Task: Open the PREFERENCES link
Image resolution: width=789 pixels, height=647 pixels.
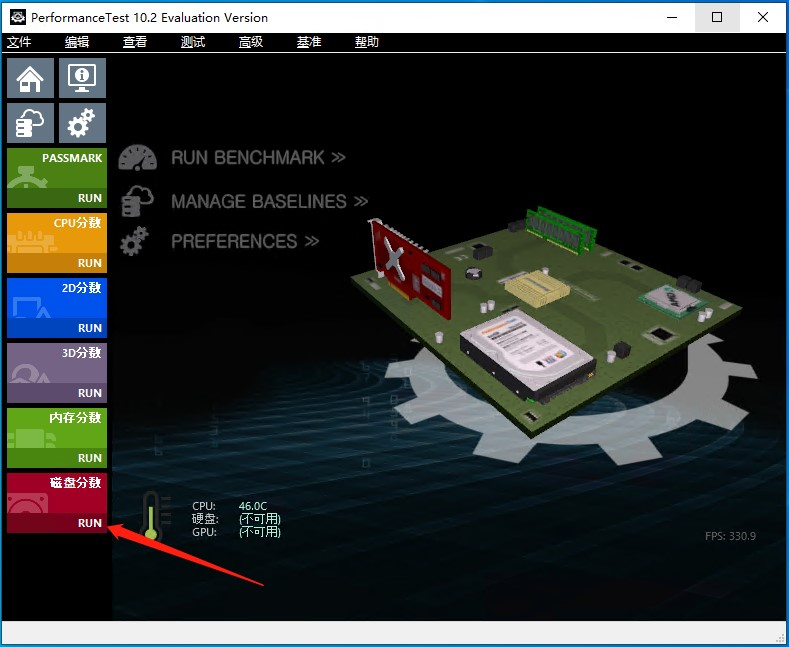Action: point(245,241)
